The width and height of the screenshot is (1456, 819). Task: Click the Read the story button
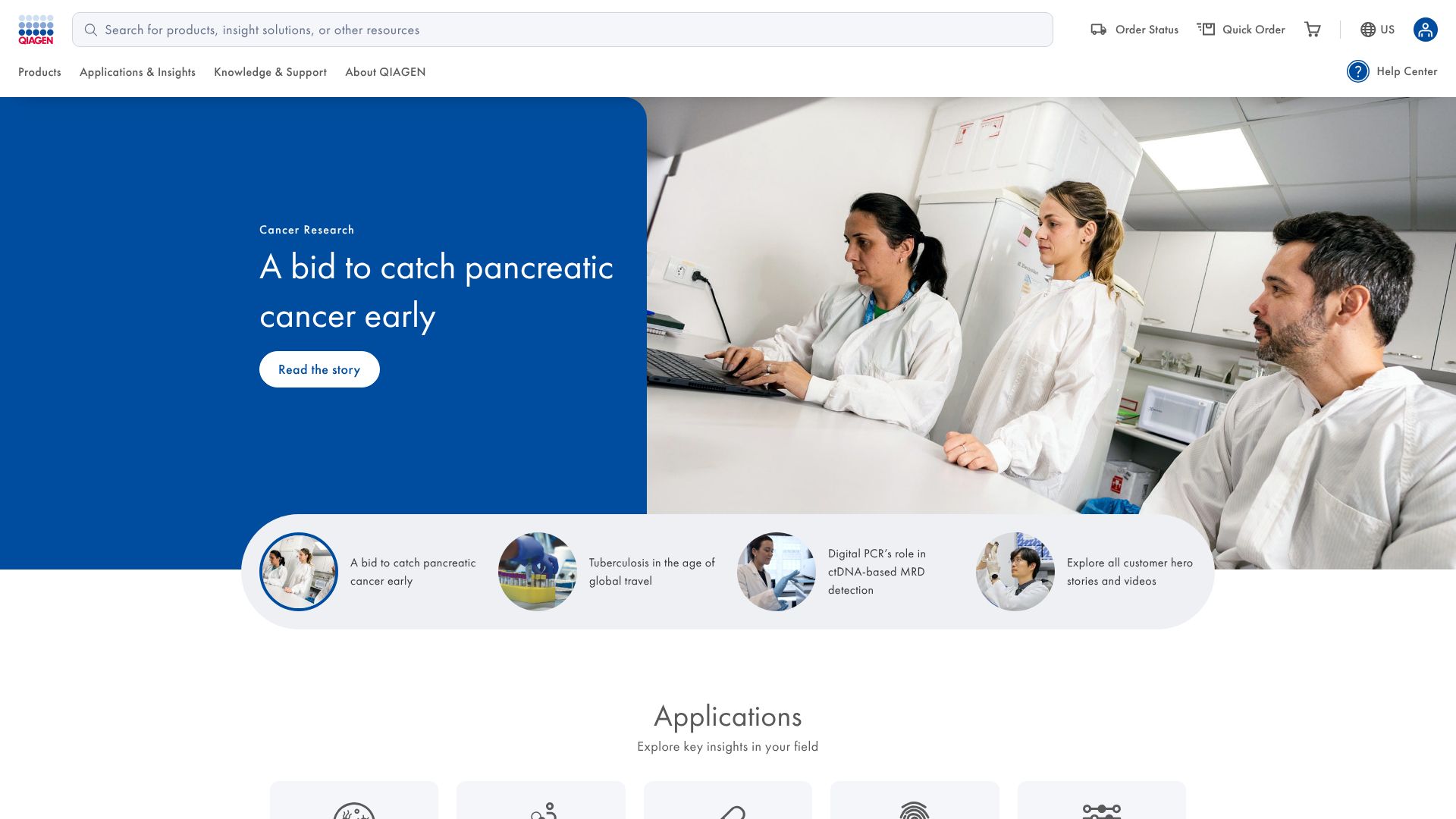tap(319, 369)
